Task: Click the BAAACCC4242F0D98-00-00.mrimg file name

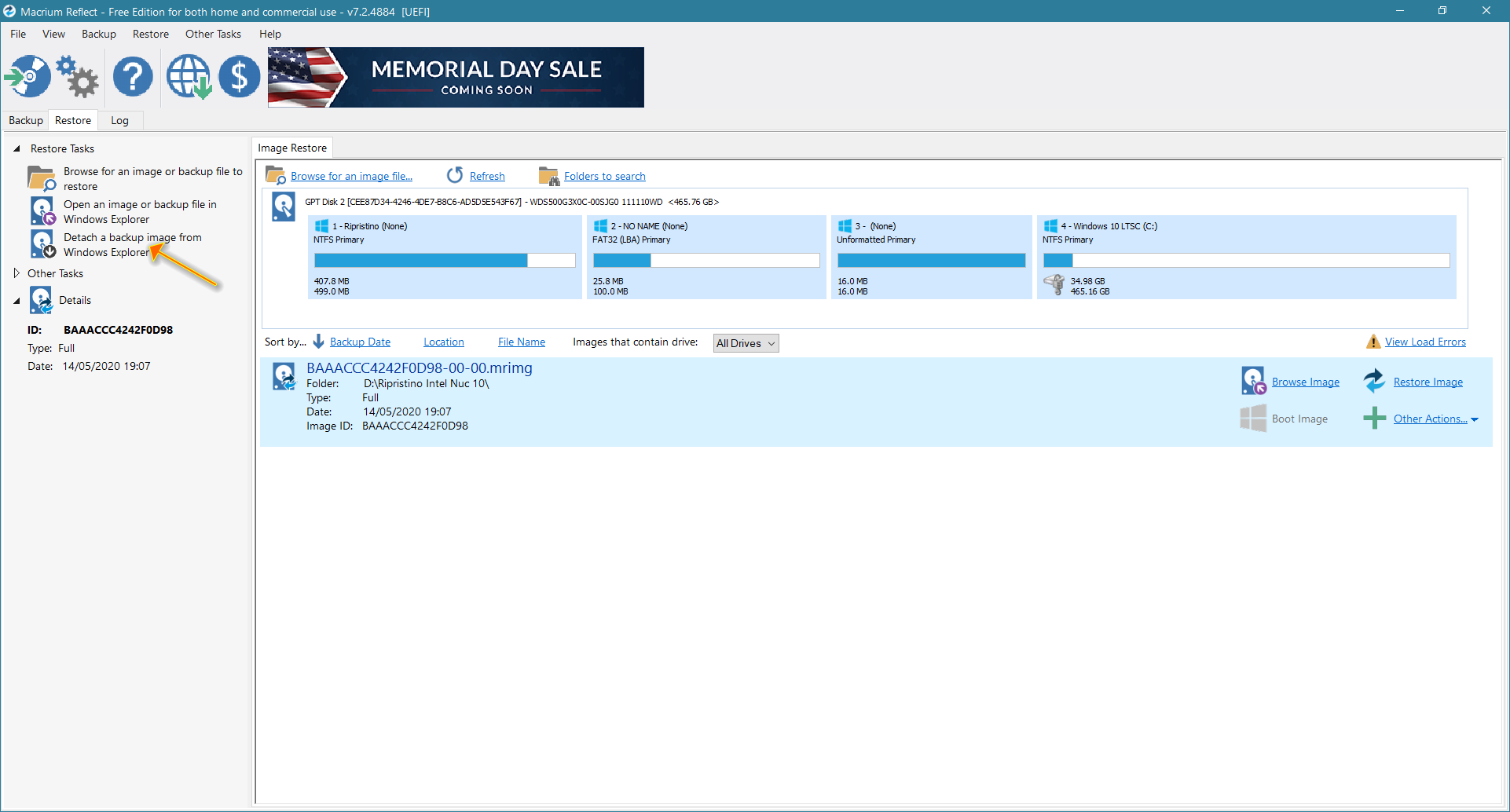Action: tap(420, 368)
